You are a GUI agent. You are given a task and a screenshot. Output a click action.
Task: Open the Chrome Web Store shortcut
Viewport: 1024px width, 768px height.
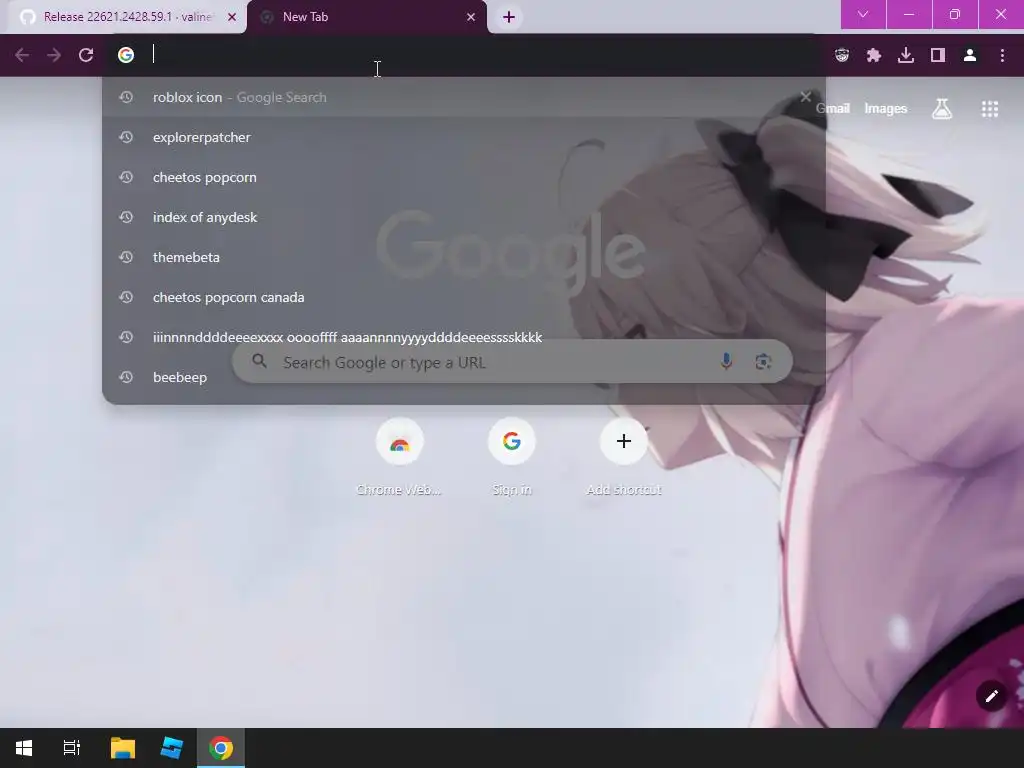(399, 457)
